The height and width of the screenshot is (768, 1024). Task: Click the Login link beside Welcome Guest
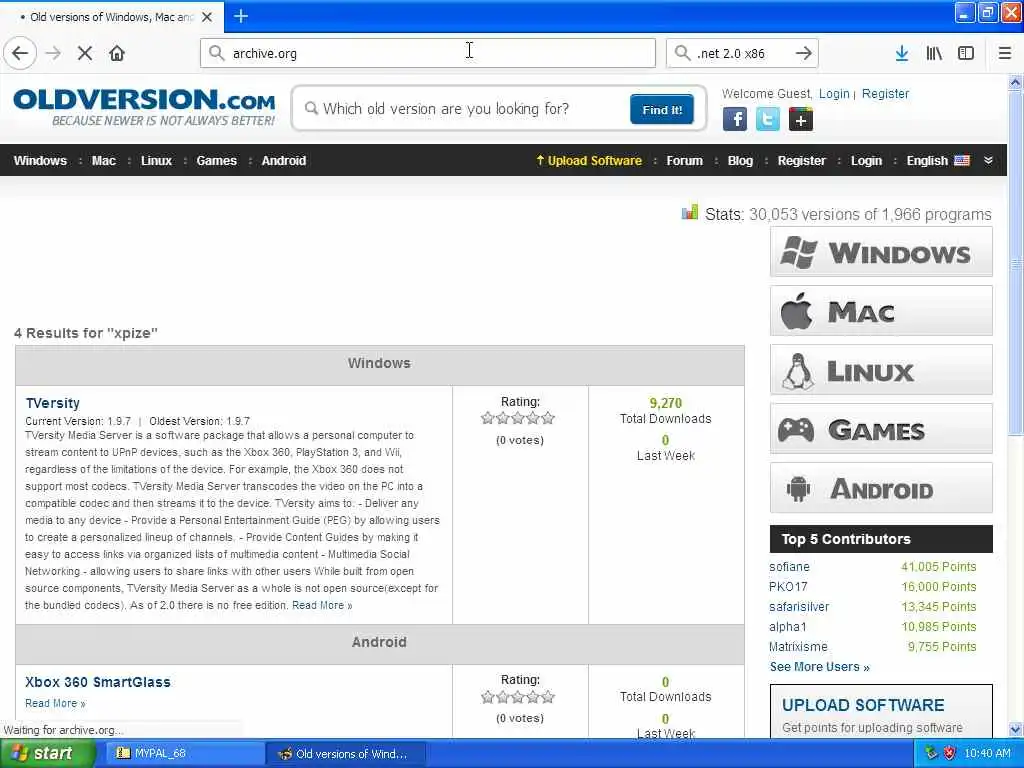[x=834, y=94]
